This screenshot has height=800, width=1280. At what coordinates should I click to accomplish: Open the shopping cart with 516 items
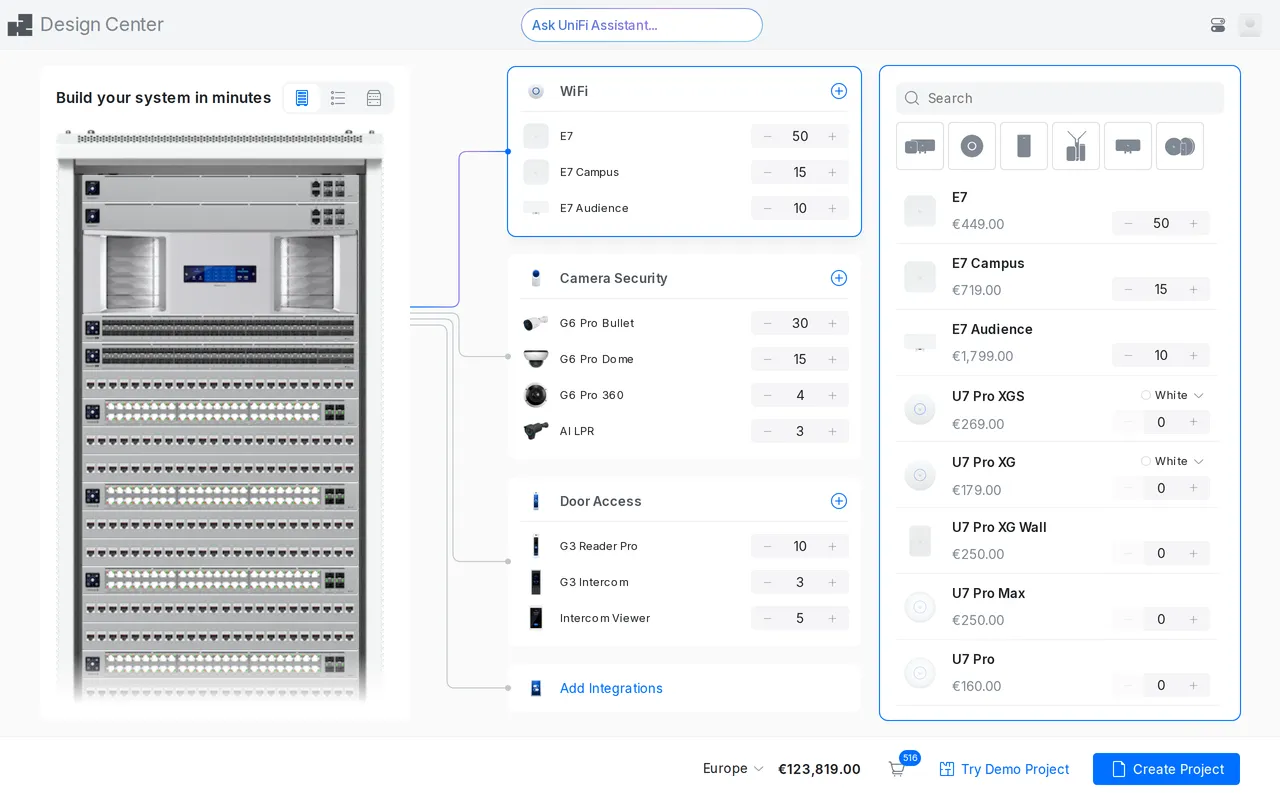pos(897,768)
